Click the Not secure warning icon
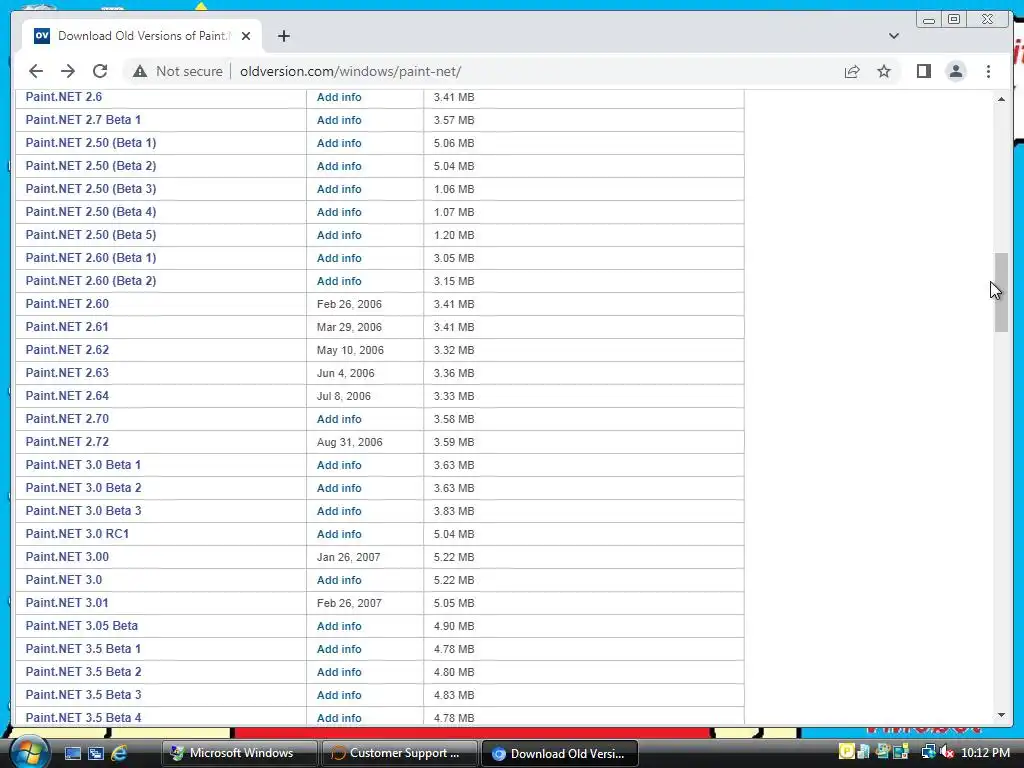 click(140, 71)
